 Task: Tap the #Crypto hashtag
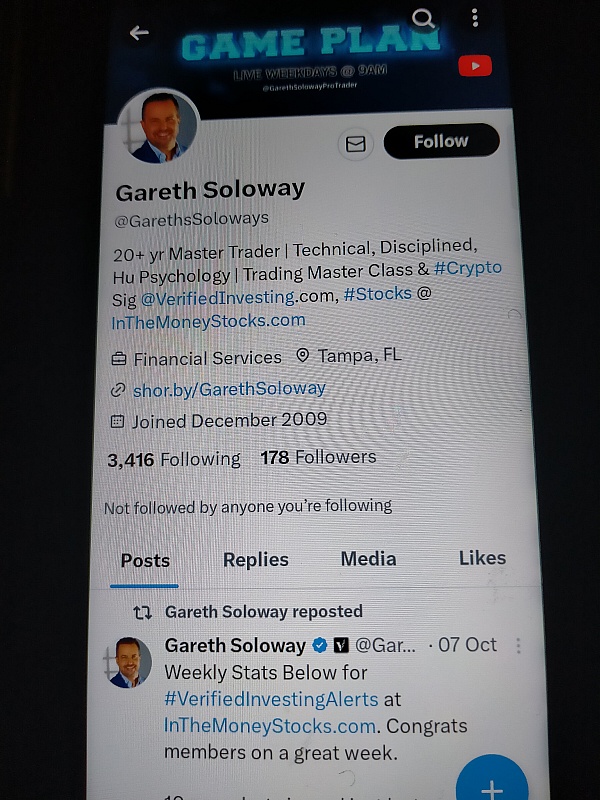point(467,268)
